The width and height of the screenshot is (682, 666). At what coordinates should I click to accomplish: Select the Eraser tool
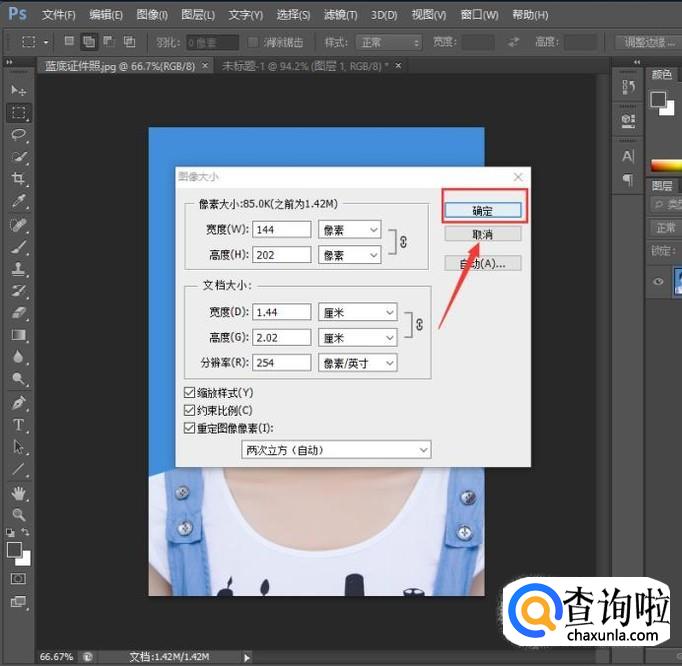coord(18,313)
